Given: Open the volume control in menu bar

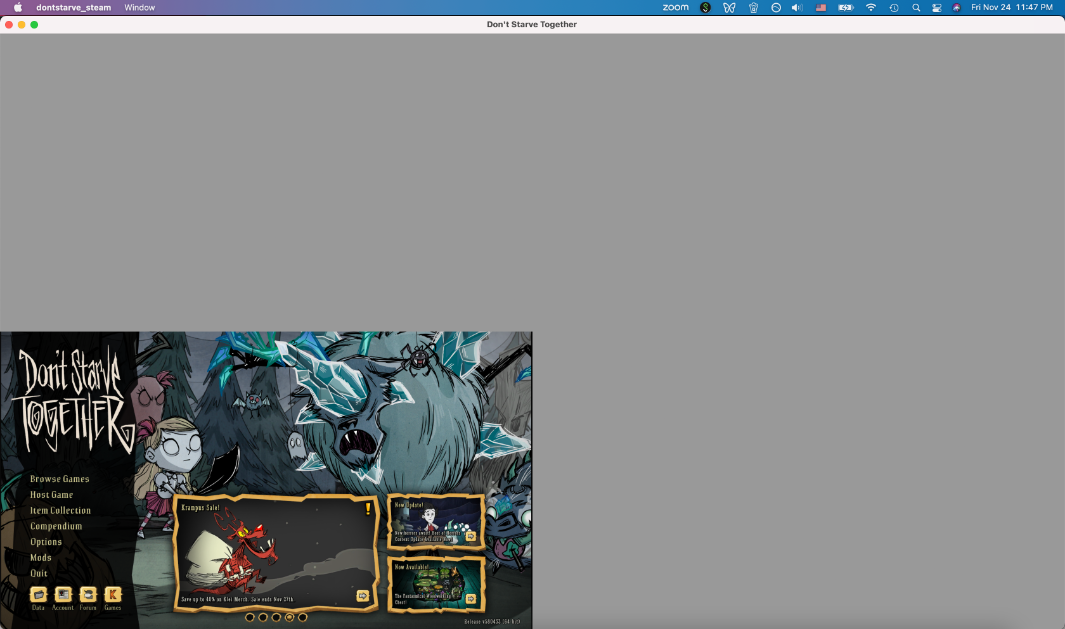Looking at the screenshot, I should tap(797, 7).
